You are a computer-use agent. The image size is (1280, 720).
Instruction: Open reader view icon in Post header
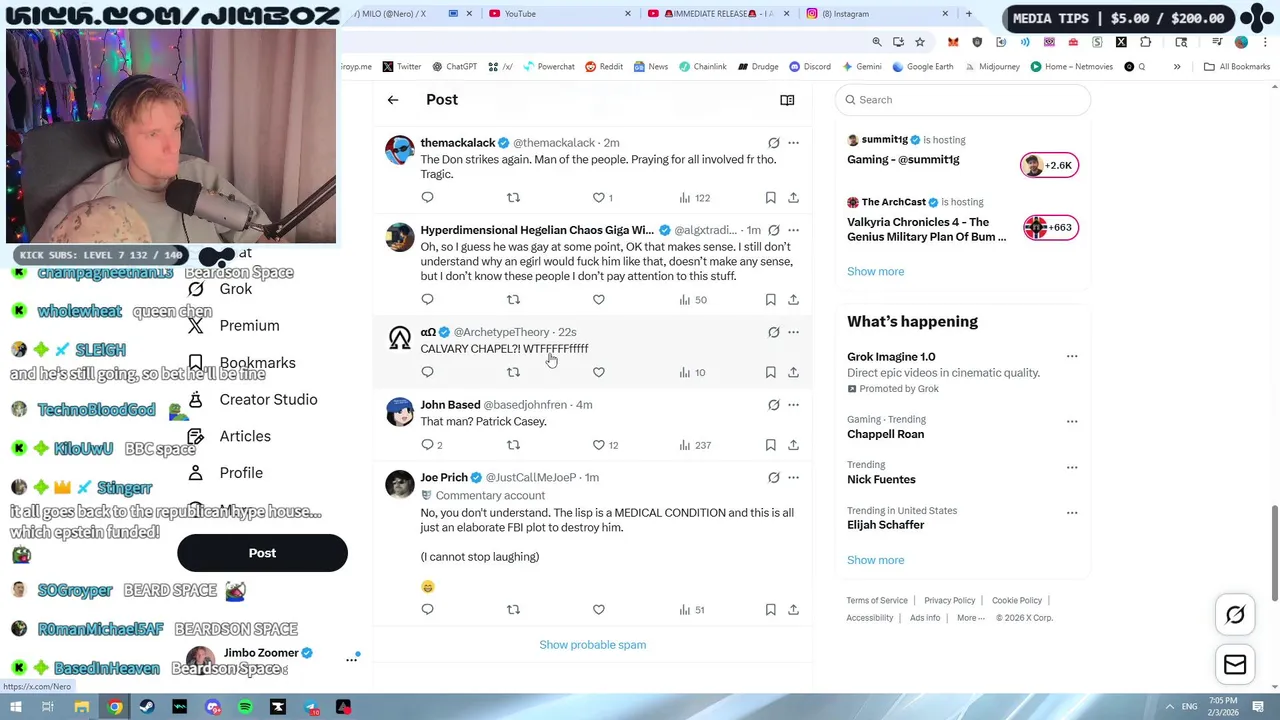[787, 100]
